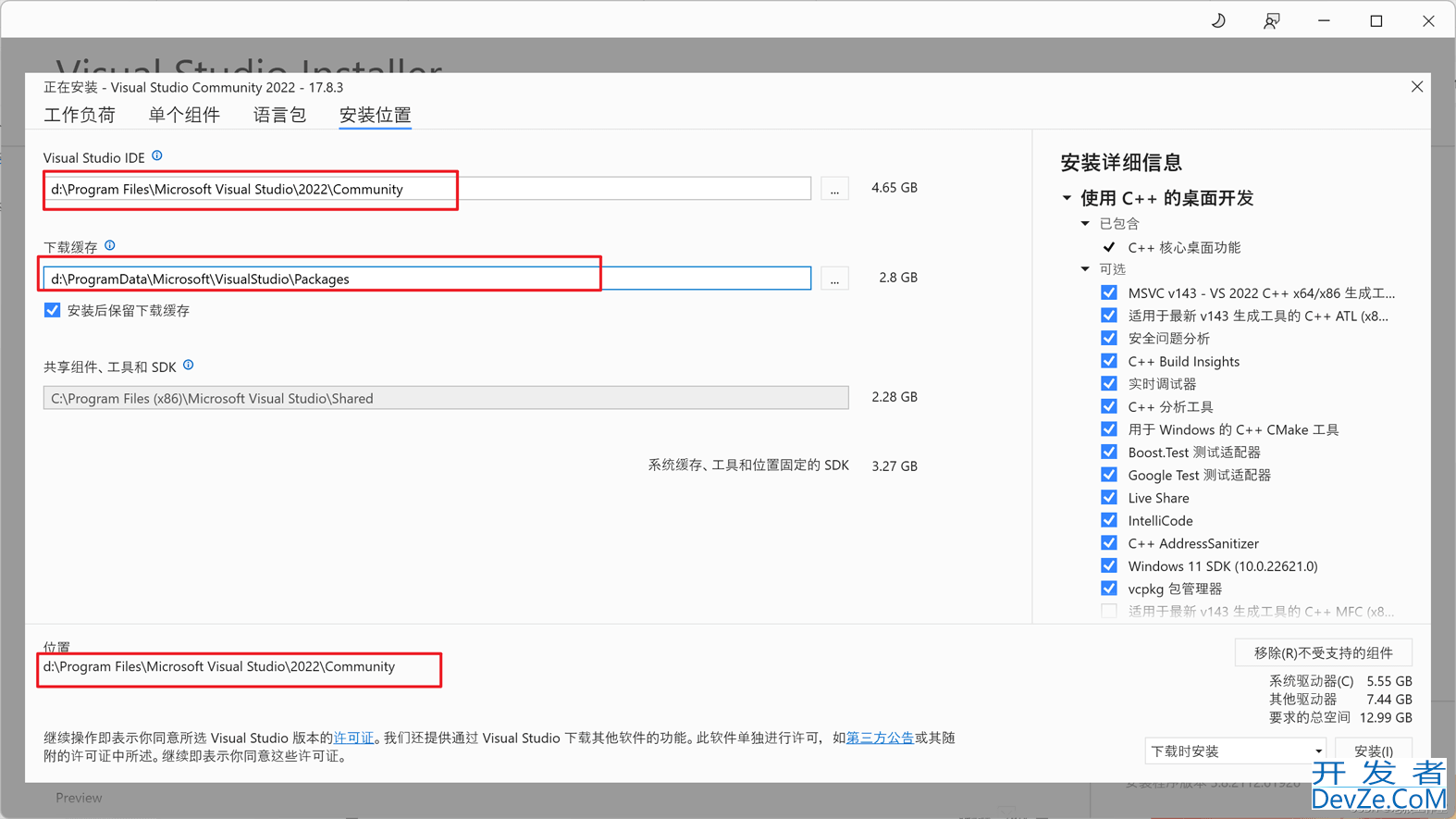Click the 2.8 GB cache size value
1456x819 pixels.
(898, 277)
